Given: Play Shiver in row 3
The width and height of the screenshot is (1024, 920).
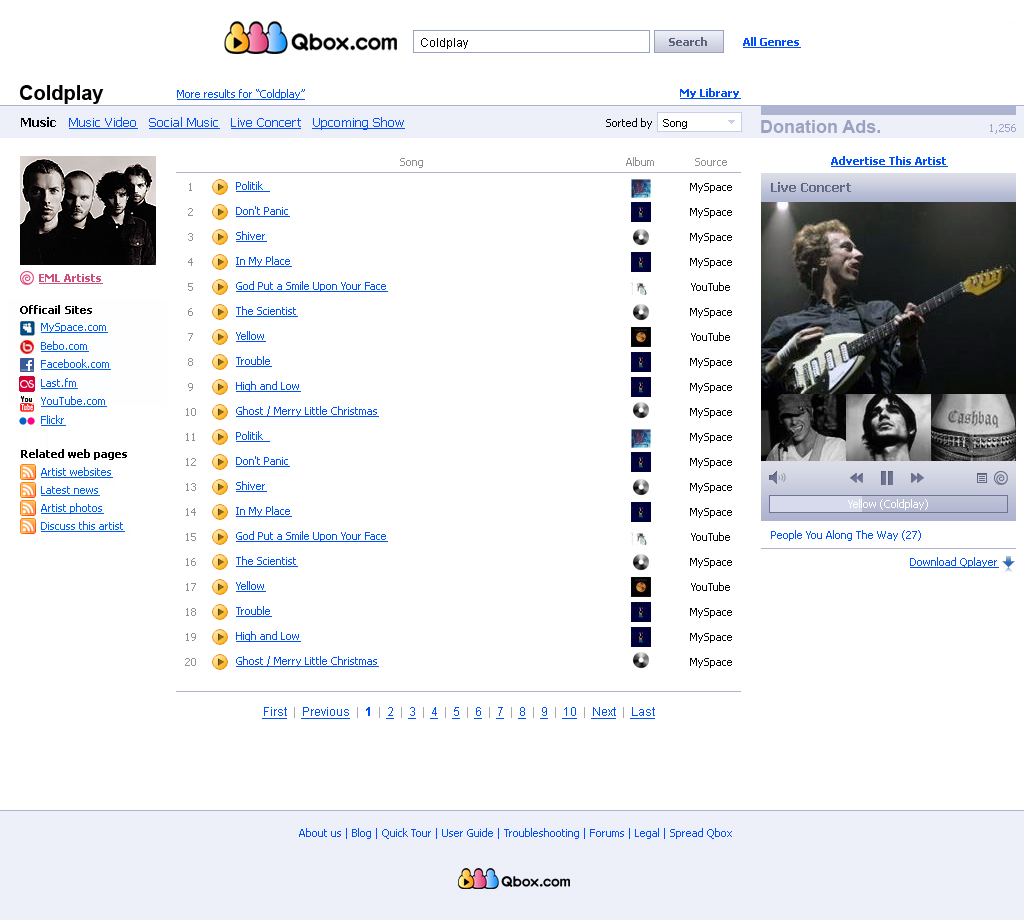Looking at the screenshot, I should tap(220, 236).
